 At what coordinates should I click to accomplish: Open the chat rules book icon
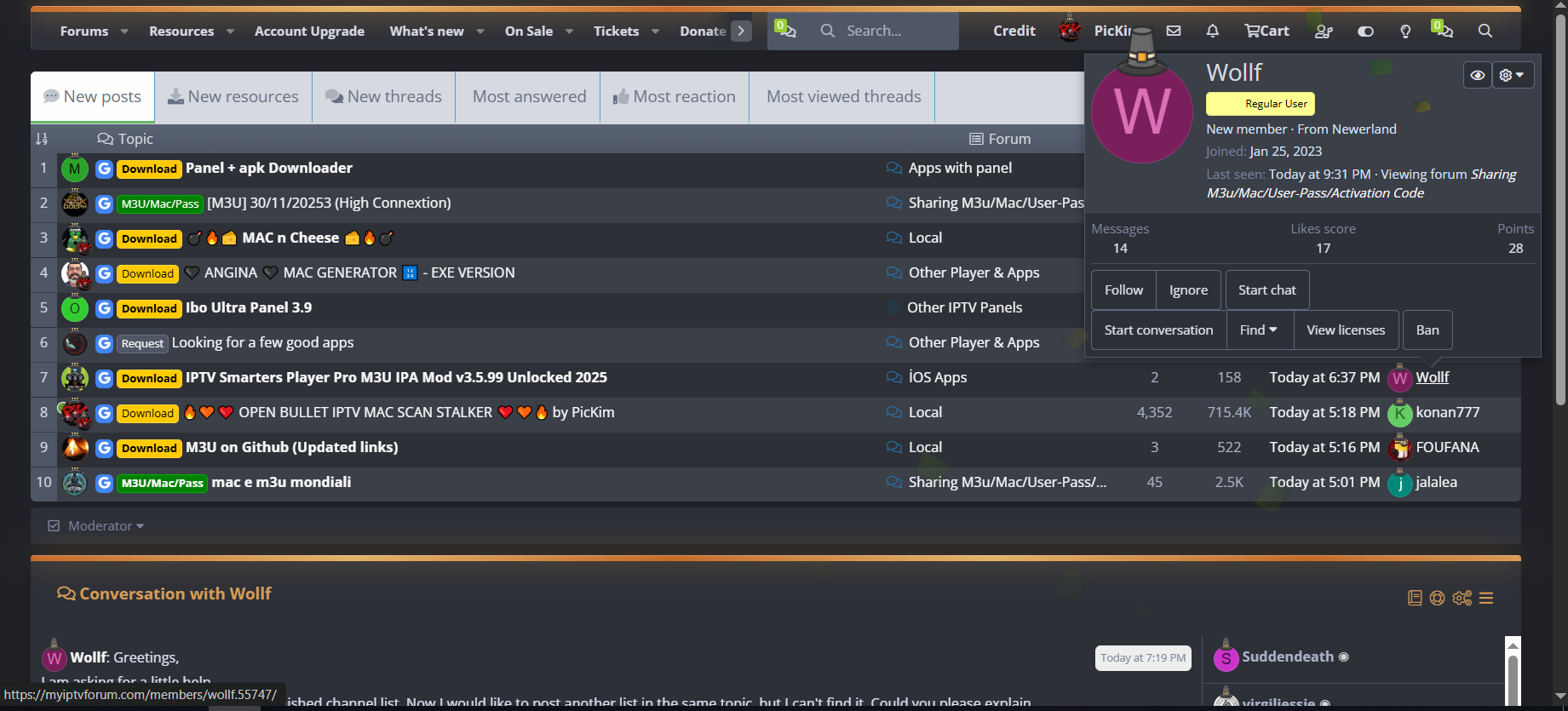[x=1415, y=598]
